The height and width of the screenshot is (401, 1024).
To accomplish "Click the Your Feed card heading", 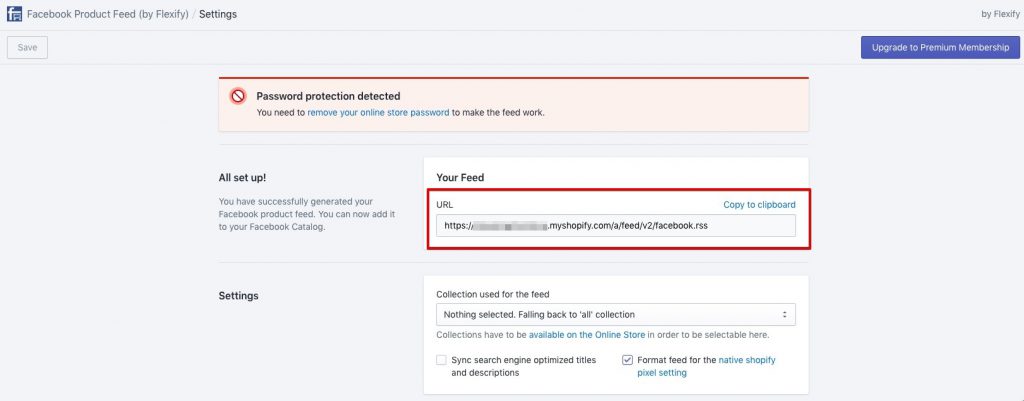I will 460,178.
